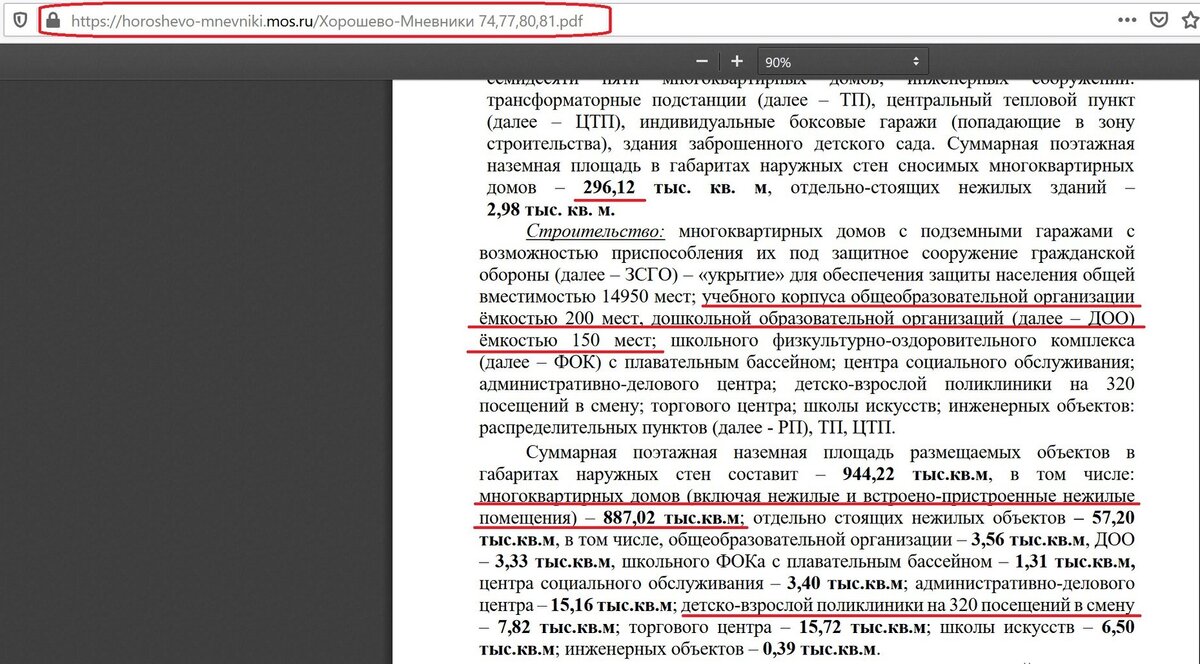
Task: Click the bold figure "887,02 тыс.кв.м"
Action: 672,518
